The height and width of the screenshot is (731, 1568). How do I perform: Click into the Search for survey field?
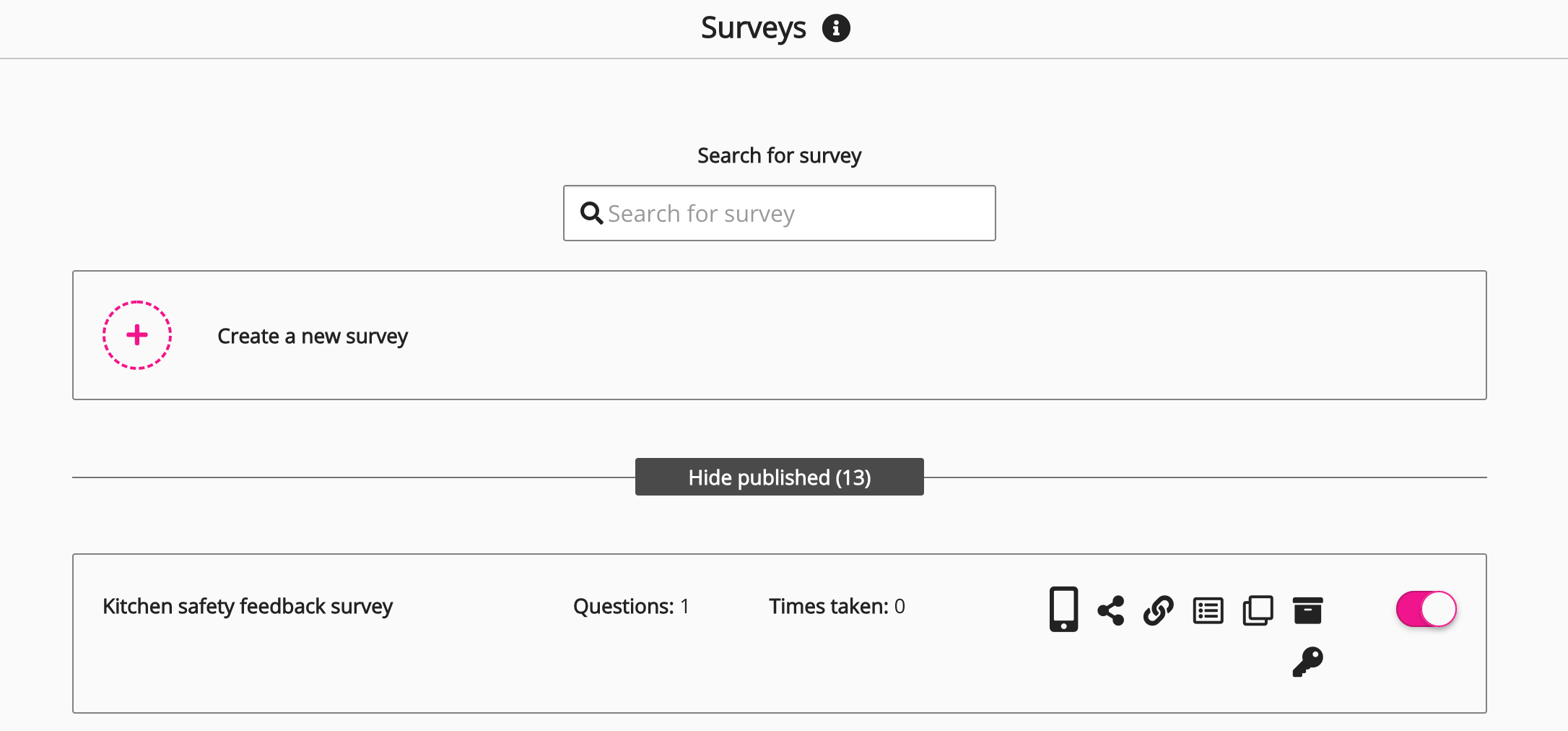pyautogui.click(x=794, y=213)
